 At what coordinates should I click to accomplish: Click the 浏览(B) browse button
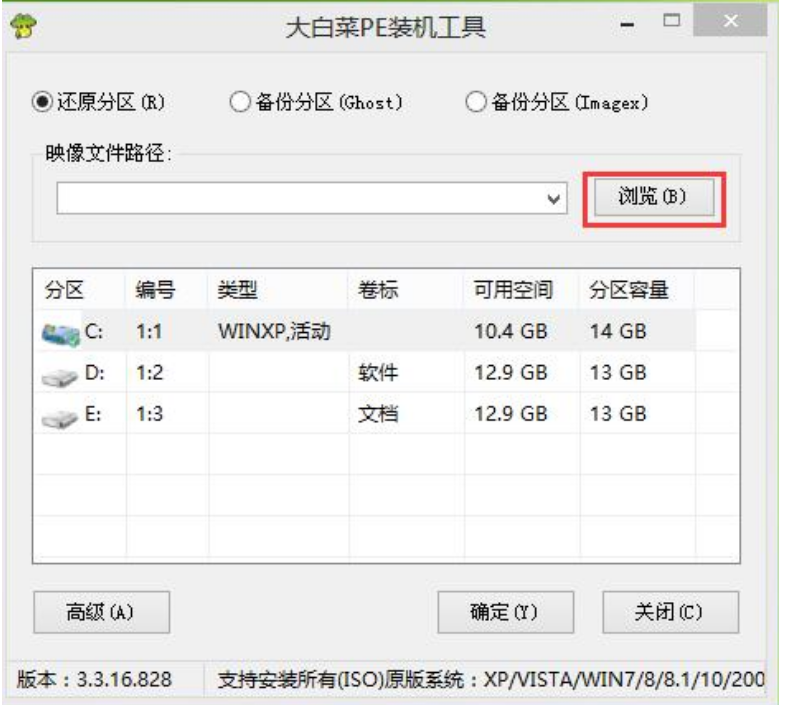coord(651,196)
